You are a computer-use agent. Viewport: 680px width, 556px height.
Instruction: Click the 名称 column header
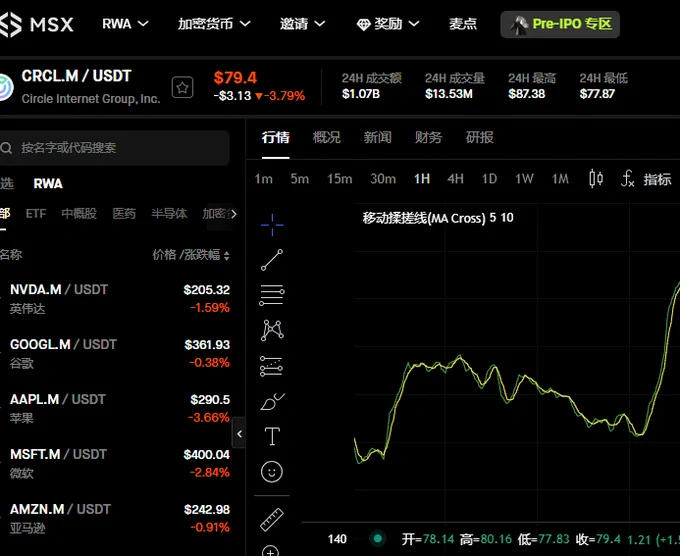pyautogui.click(x=11, y=255)
